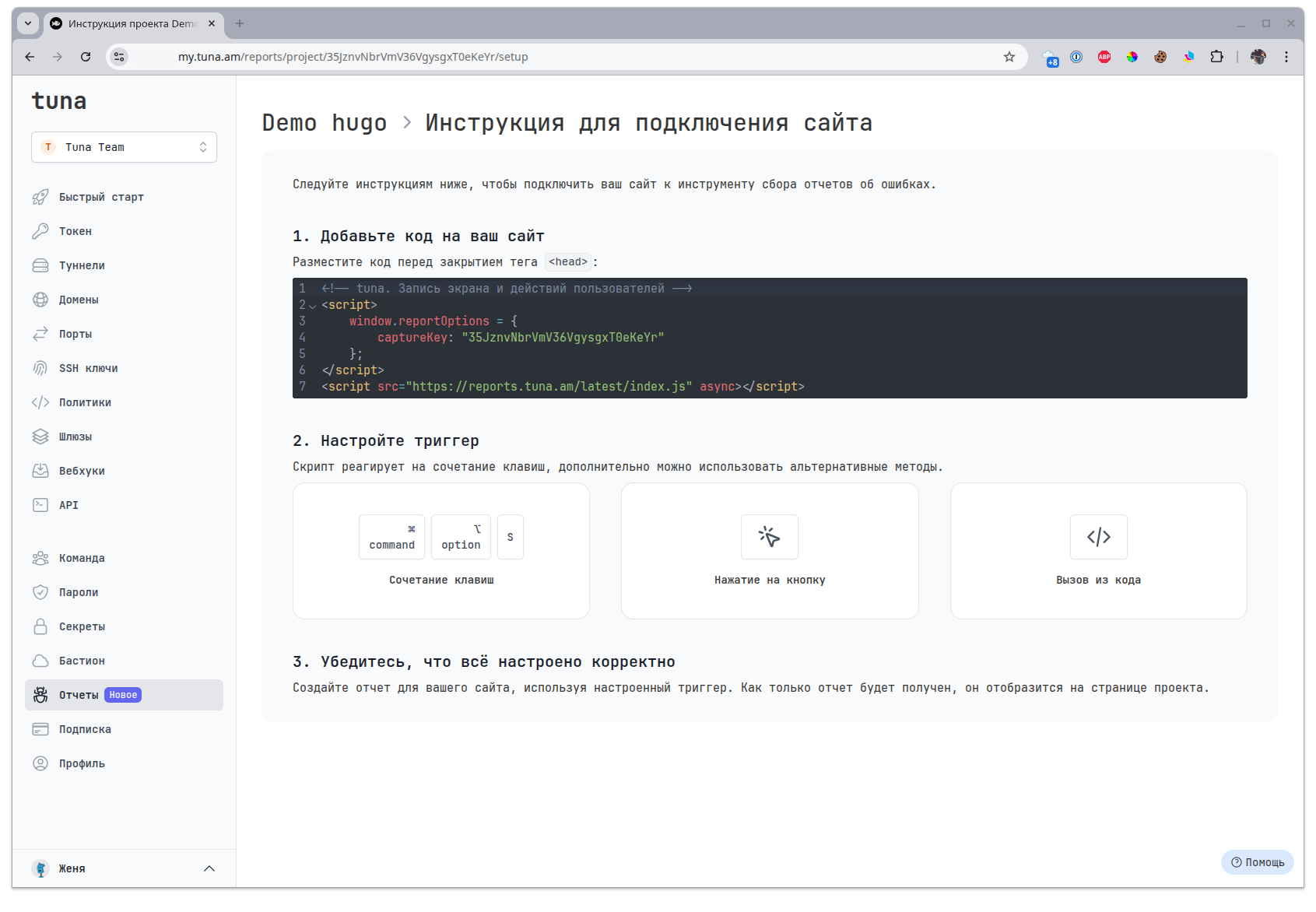This screenshot has width=1316, height=912.
Task: Open the Шлюзы layers icon
Action: click(40, 437)
